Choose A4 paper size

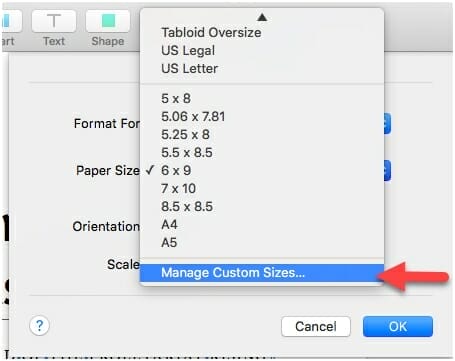click(262, 224)
